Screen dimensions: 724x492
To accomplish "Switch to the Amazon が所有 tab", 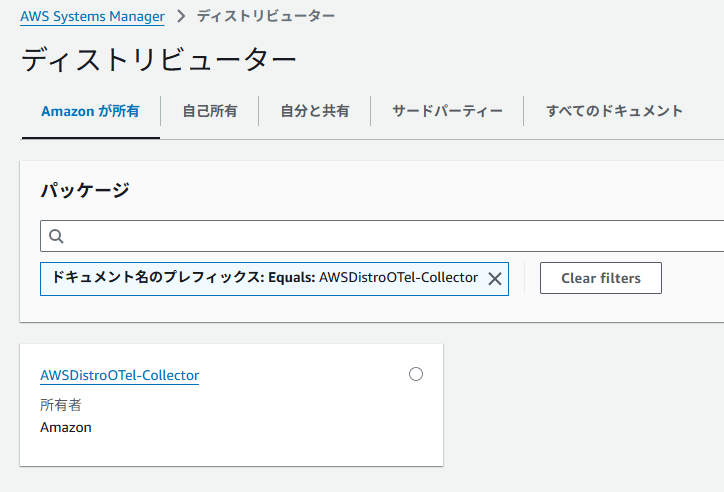I will tap(90, 111).
